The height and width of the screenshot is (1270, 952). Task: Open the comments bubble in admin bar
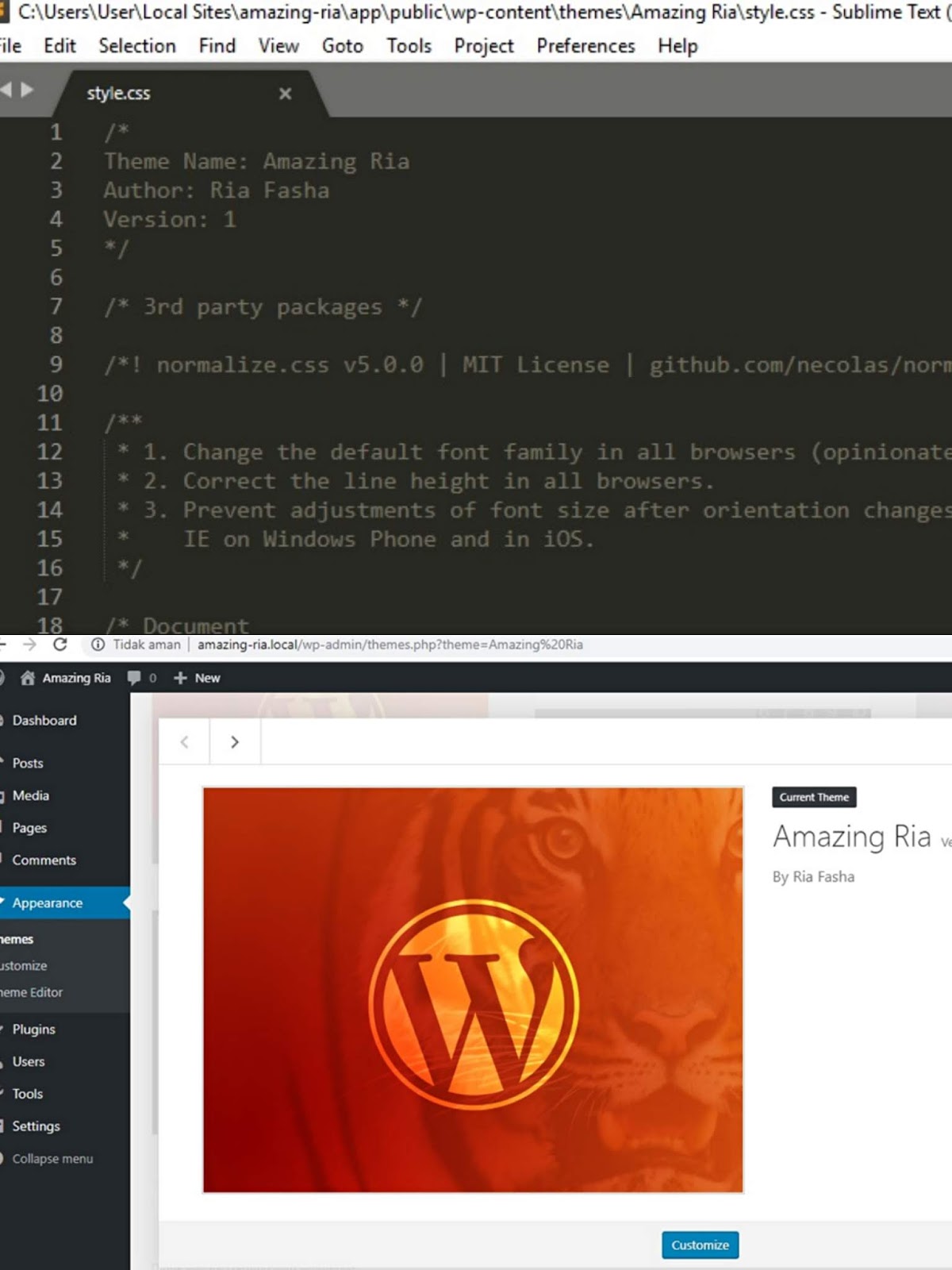click(142, 678)
